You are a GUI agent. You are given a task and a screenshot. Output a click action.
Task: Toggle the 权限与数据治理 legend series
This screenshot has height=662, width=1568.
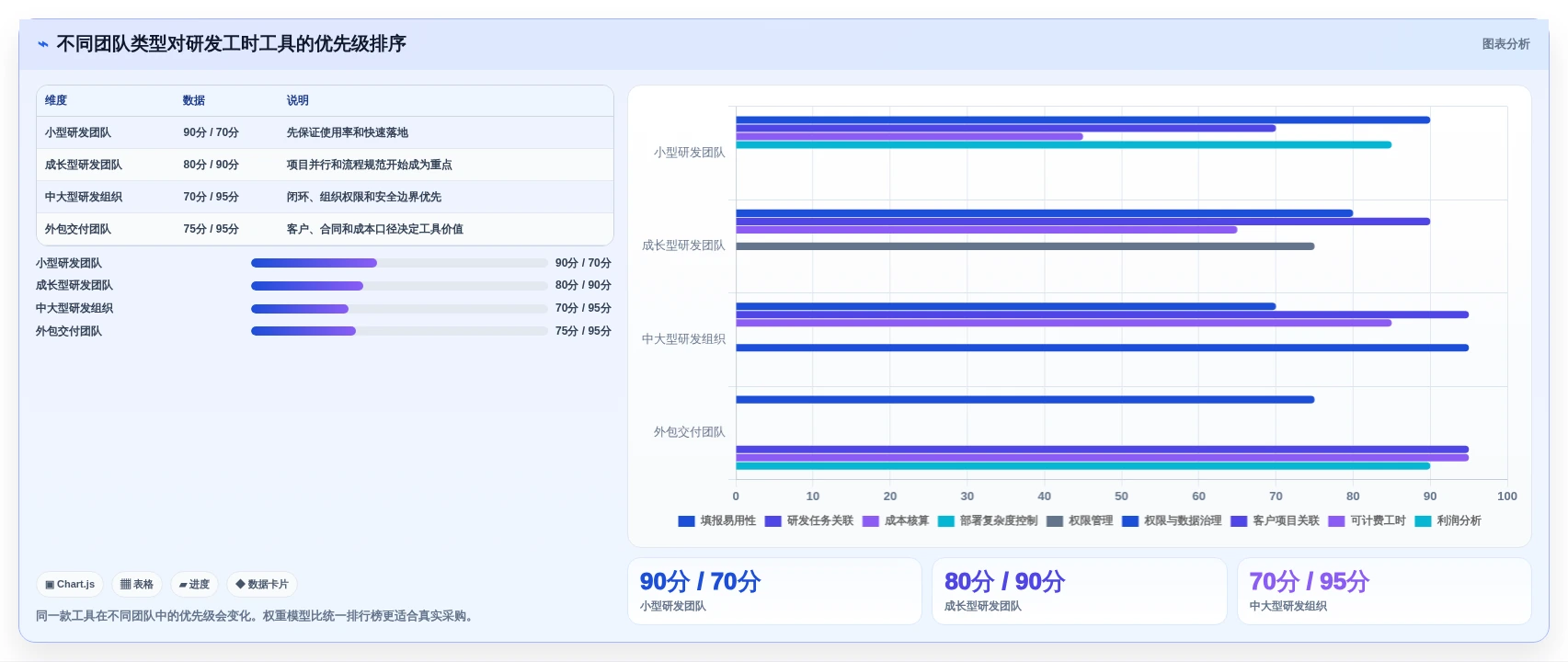click(1172, 520)
